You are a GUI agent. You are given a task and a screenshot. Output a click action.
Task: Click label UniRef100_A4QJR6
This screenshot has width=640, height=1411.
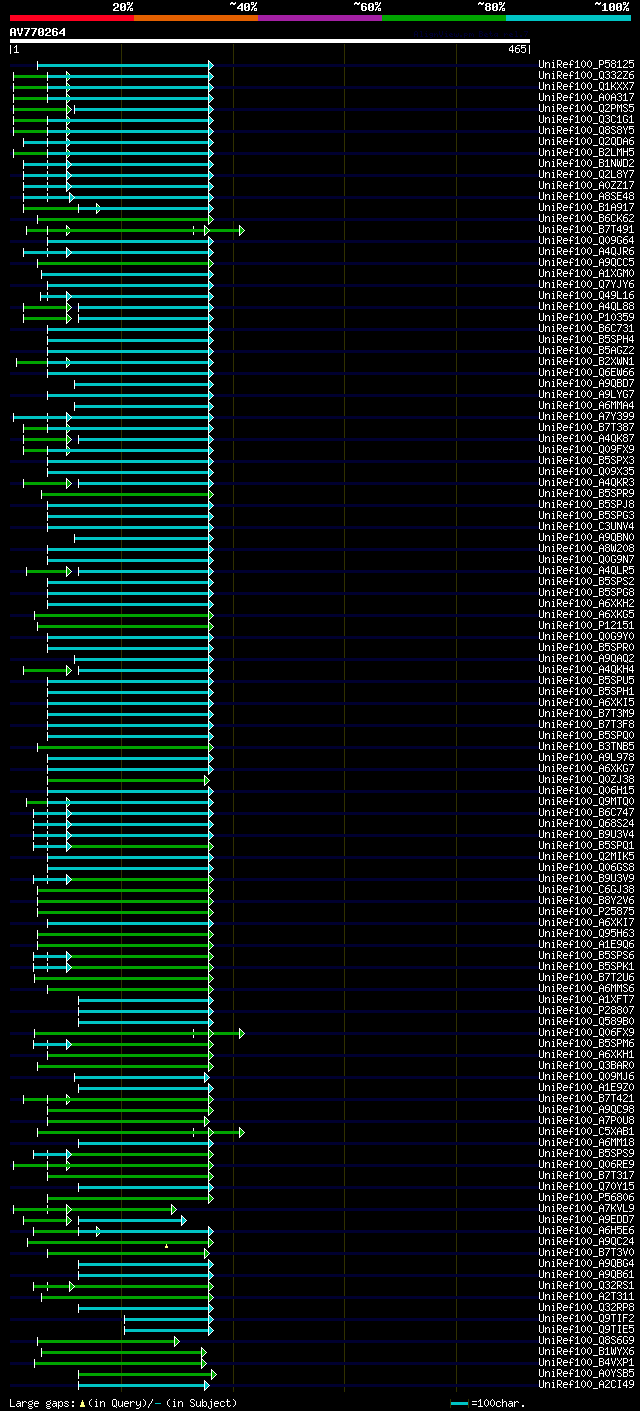coord(586,252)
